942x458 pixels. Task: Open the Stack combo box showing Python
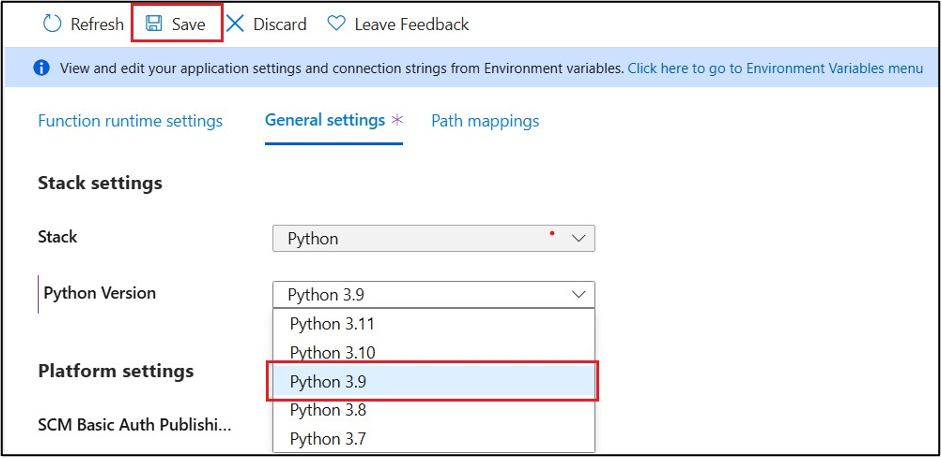pyautogui.click(x=420, y=239)
